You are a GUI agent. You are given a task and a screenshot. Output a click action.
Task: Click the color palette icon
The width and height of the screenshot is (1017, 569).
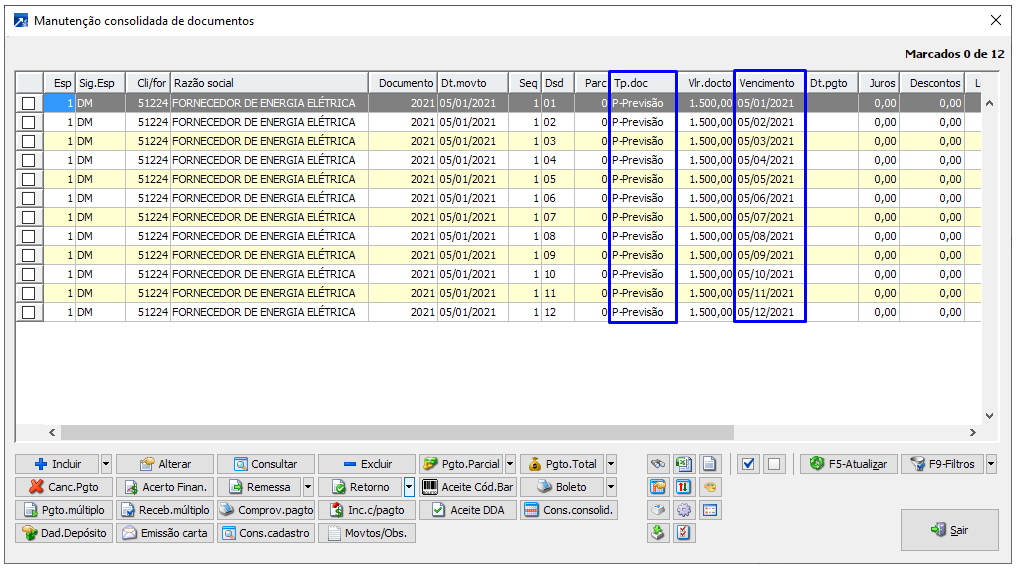[x=710, y=487]
